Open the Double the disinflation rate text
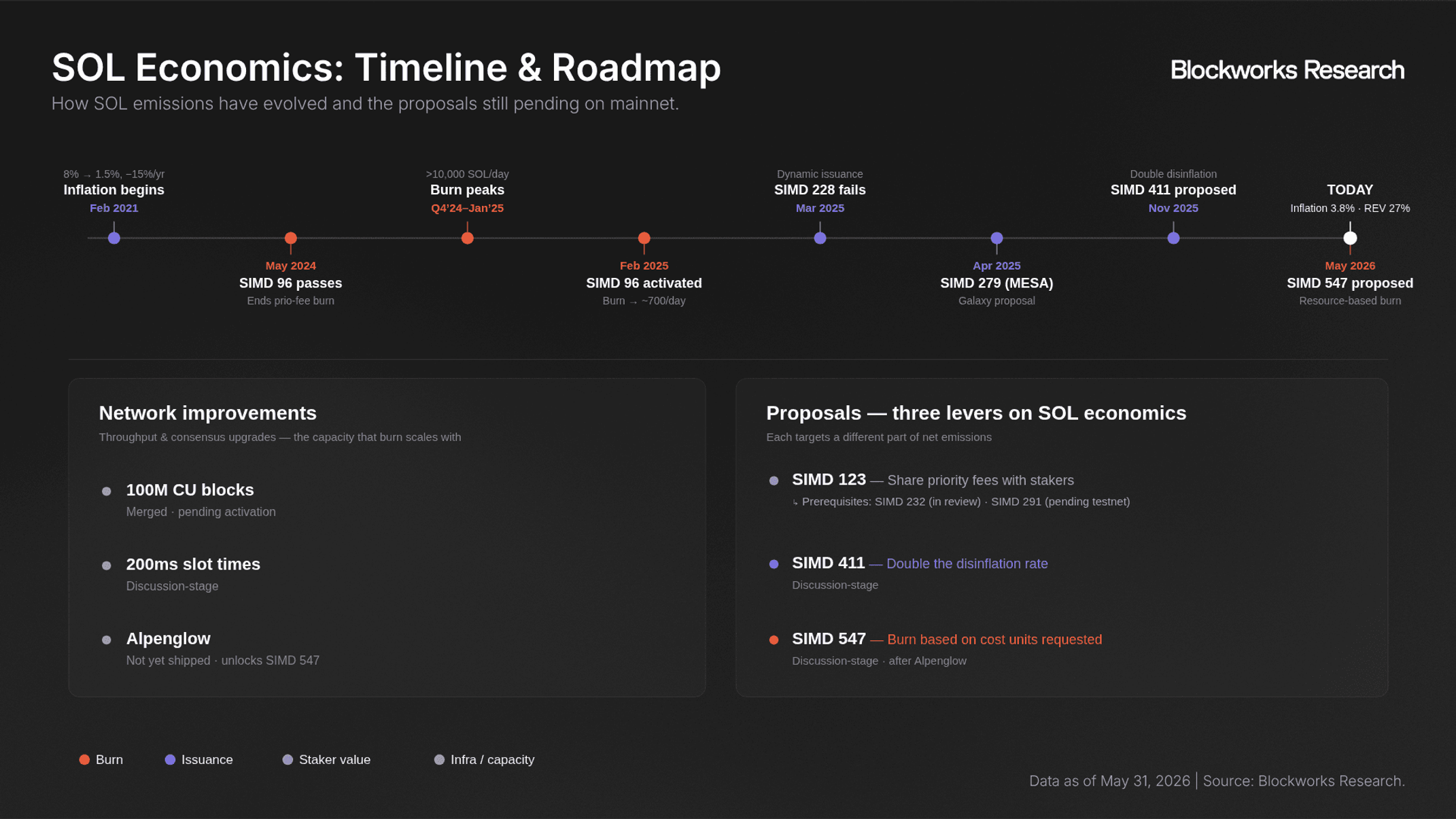 pyautogui.click(x=967, y=564)
